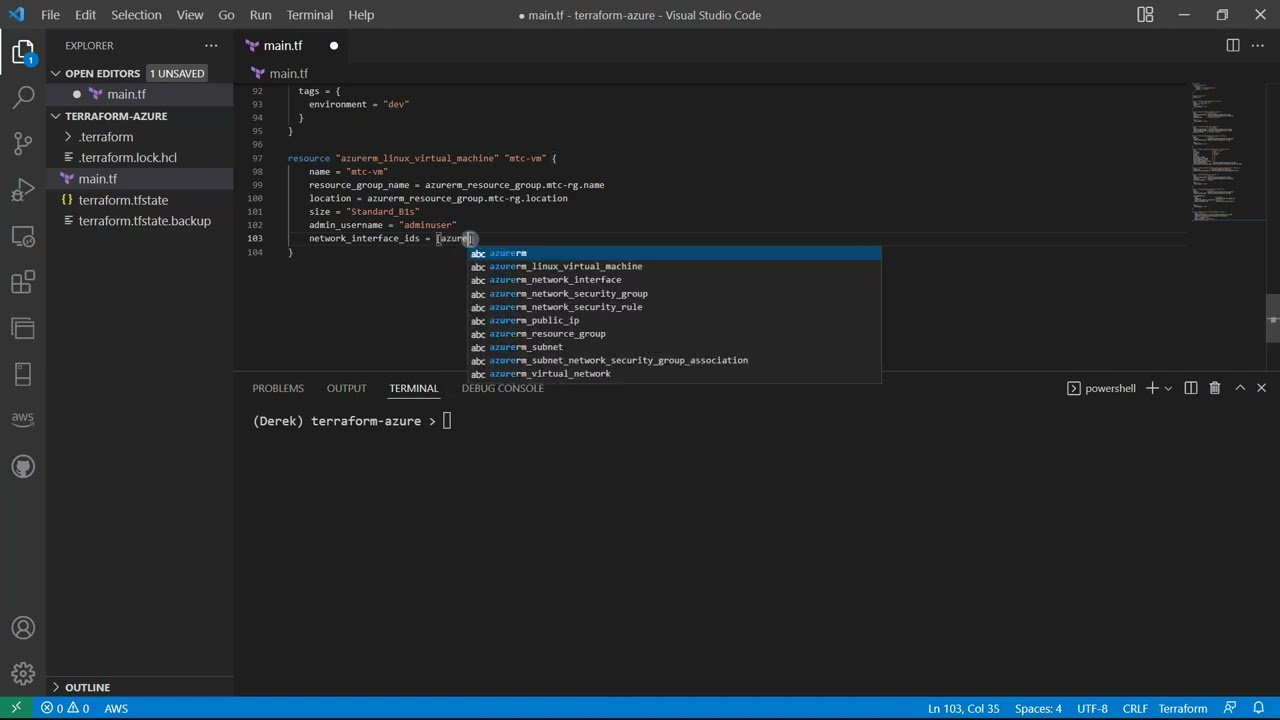Click the editor vertical scrollbar thumb
This screenshot has height=720, width=1280.
click(x=1273, y=319)
